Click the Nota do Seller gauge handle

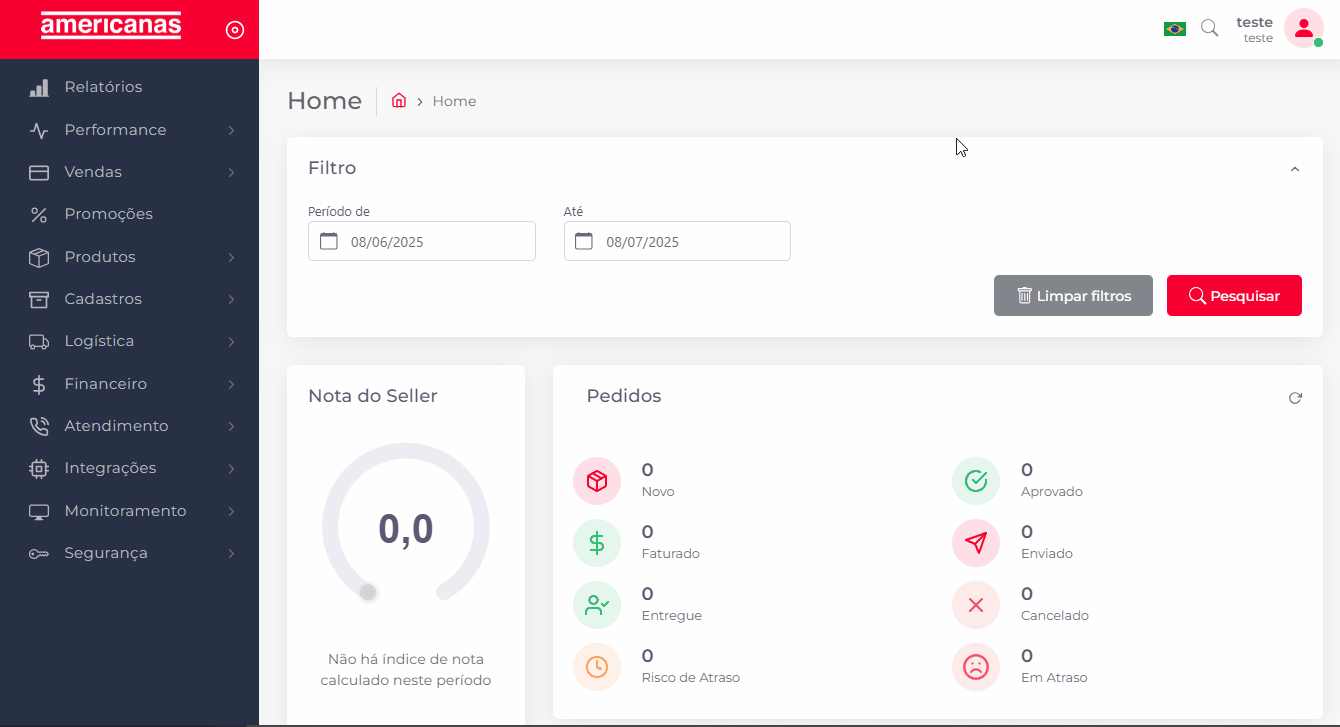368,592
